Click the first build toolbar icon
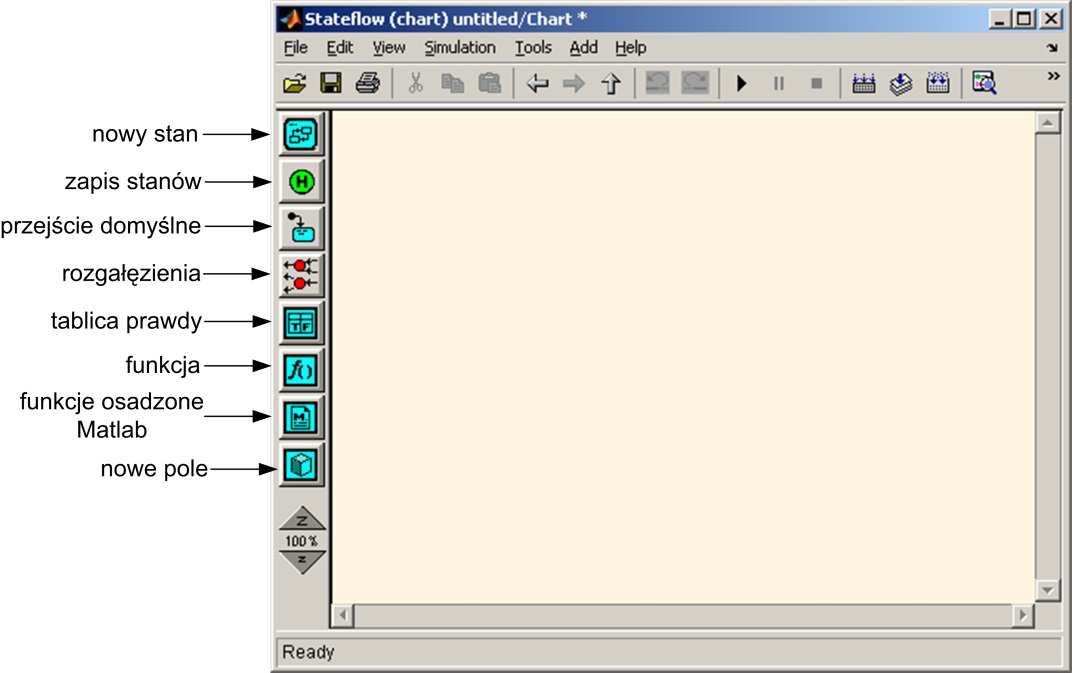 coord(864,83)
